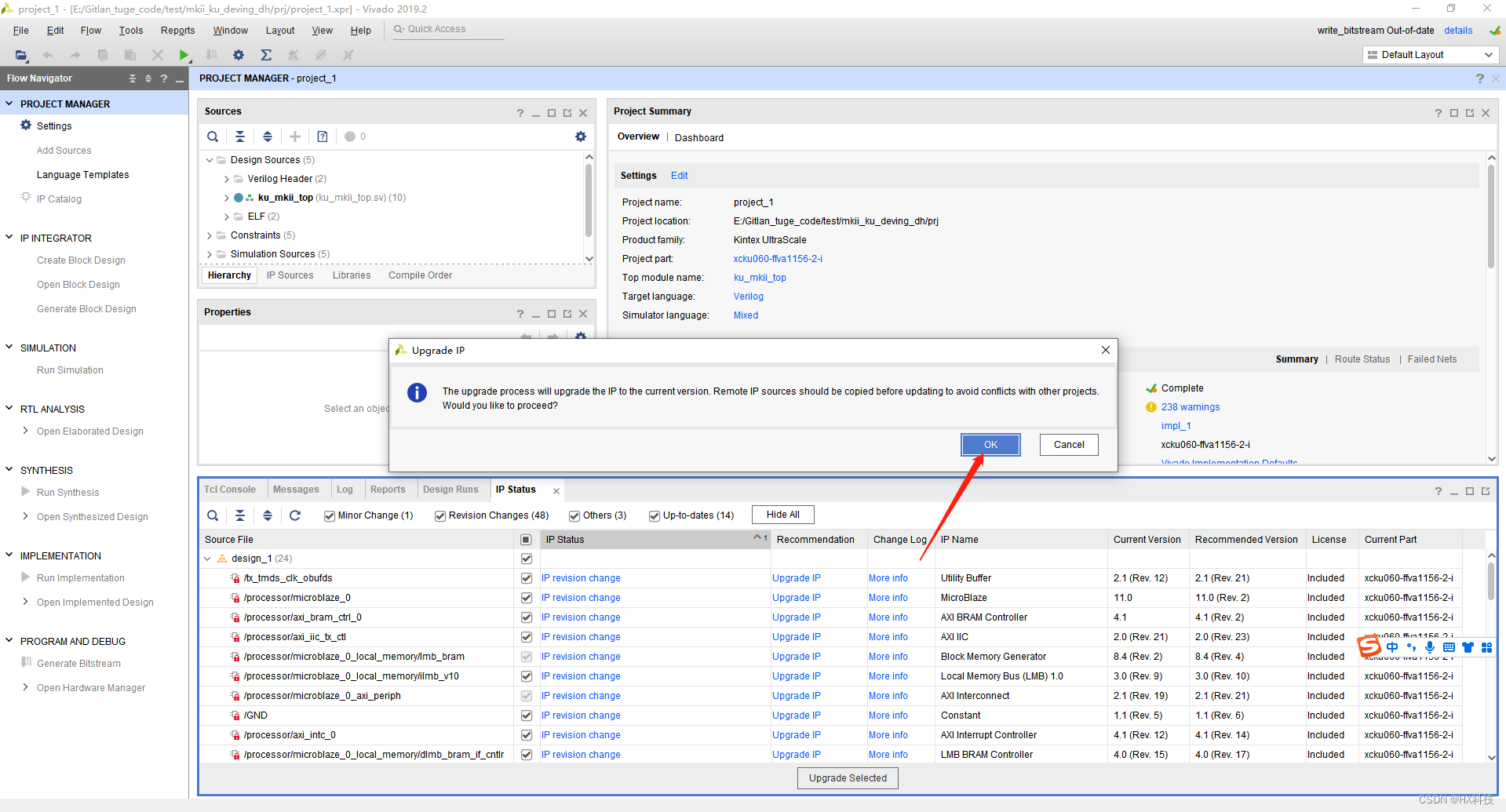Switch to Tcl Console tab

[230, 490]
